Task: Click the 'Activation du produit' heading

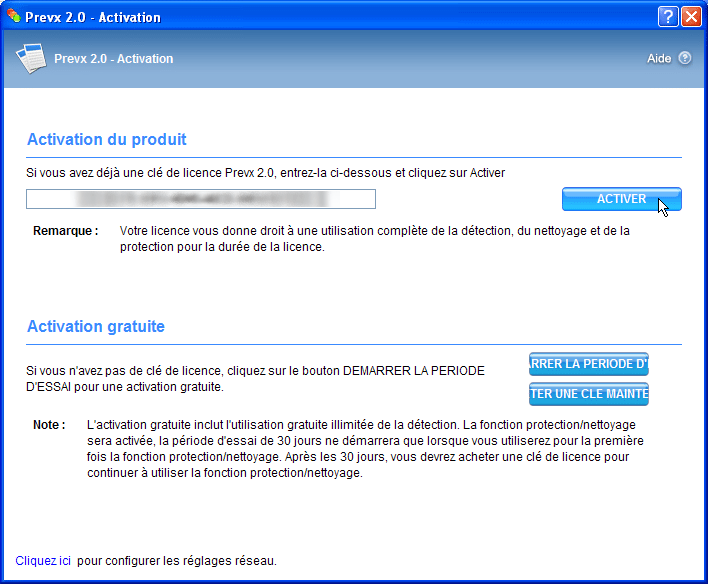Action: pos(107,140)
